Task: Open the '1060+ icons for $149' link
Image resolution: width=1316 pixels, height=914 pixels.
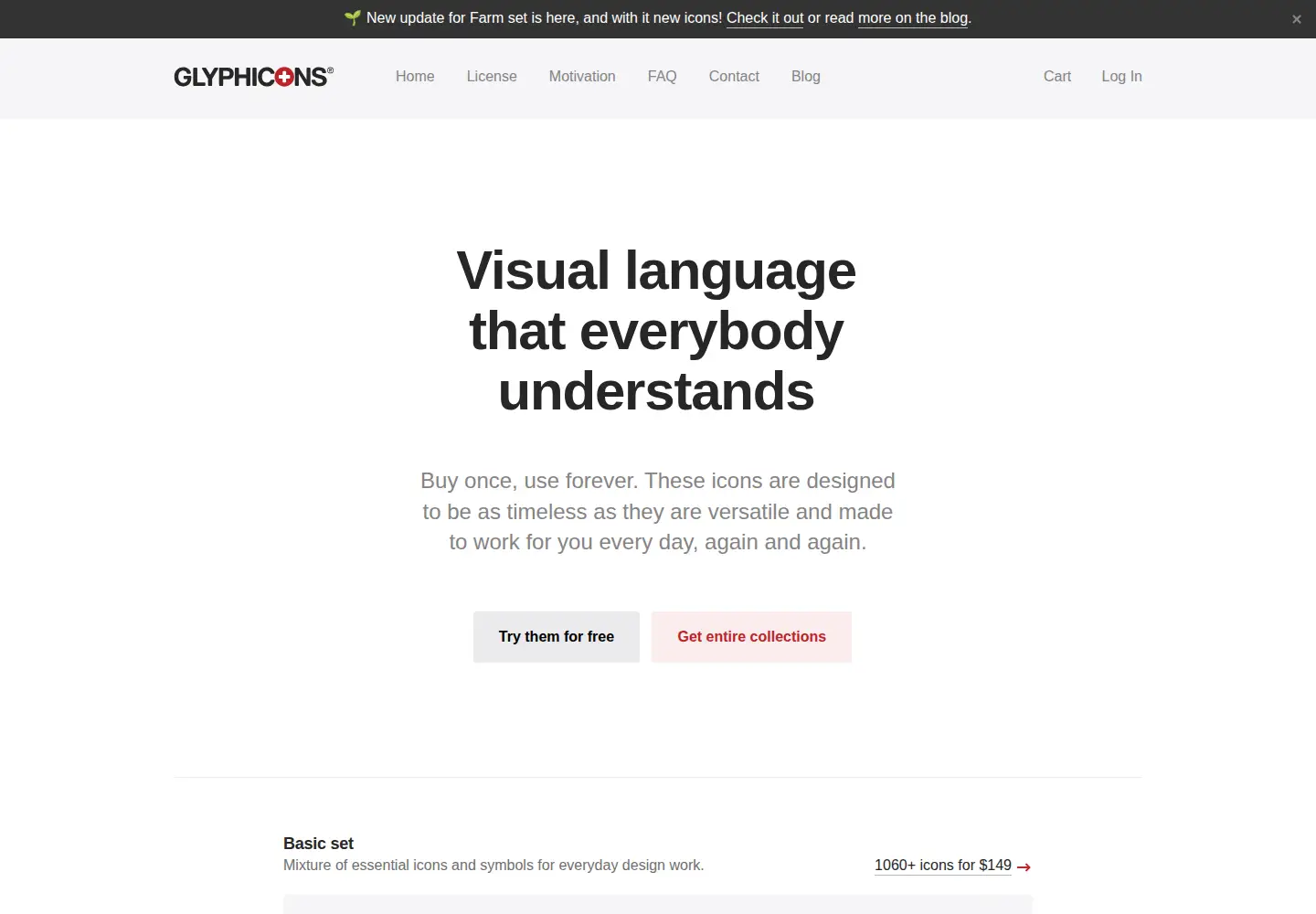Action: pyautogui.click(x=943, y=866)
